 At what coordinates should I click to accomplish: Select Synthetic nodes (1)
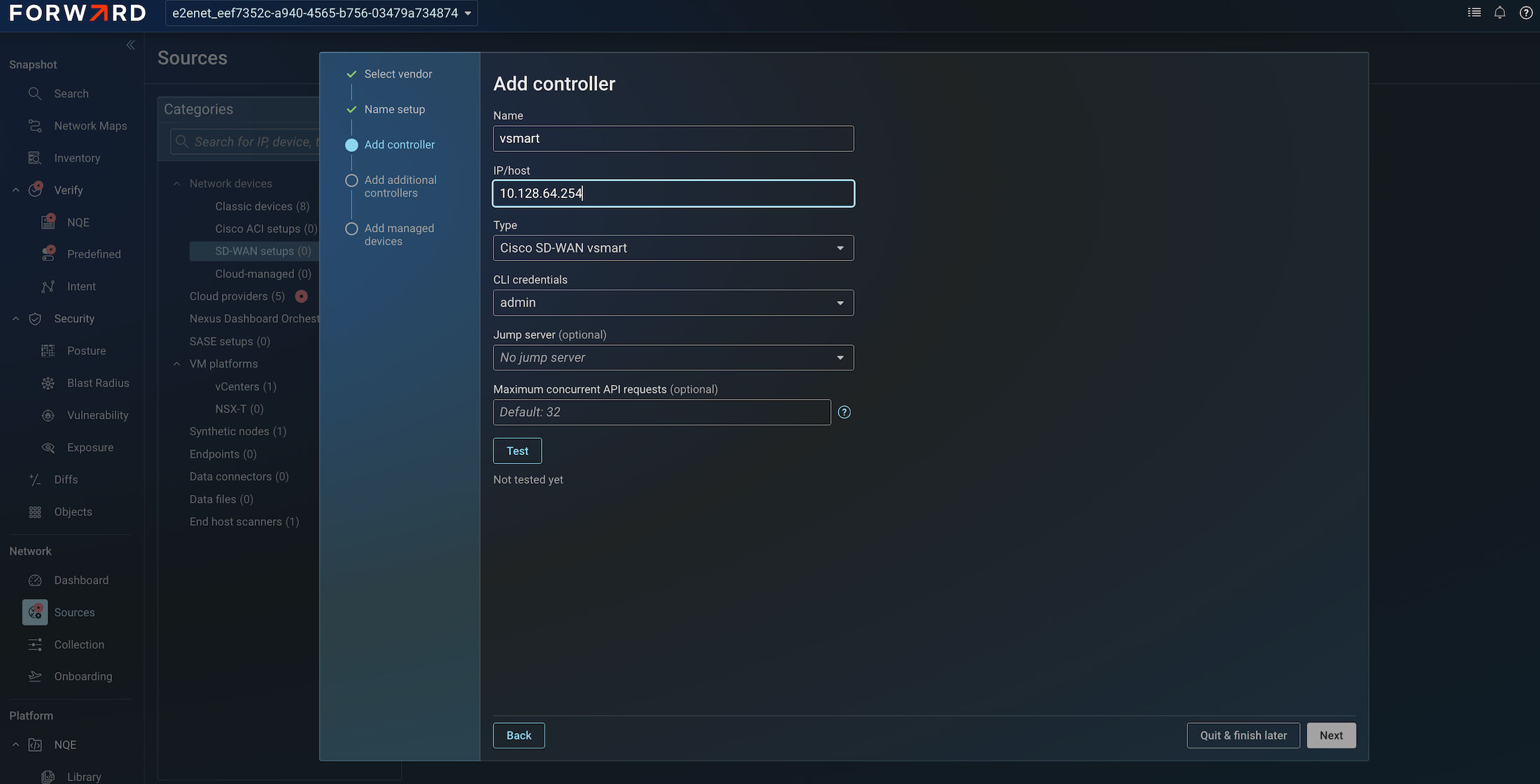[x=237, y=431]
